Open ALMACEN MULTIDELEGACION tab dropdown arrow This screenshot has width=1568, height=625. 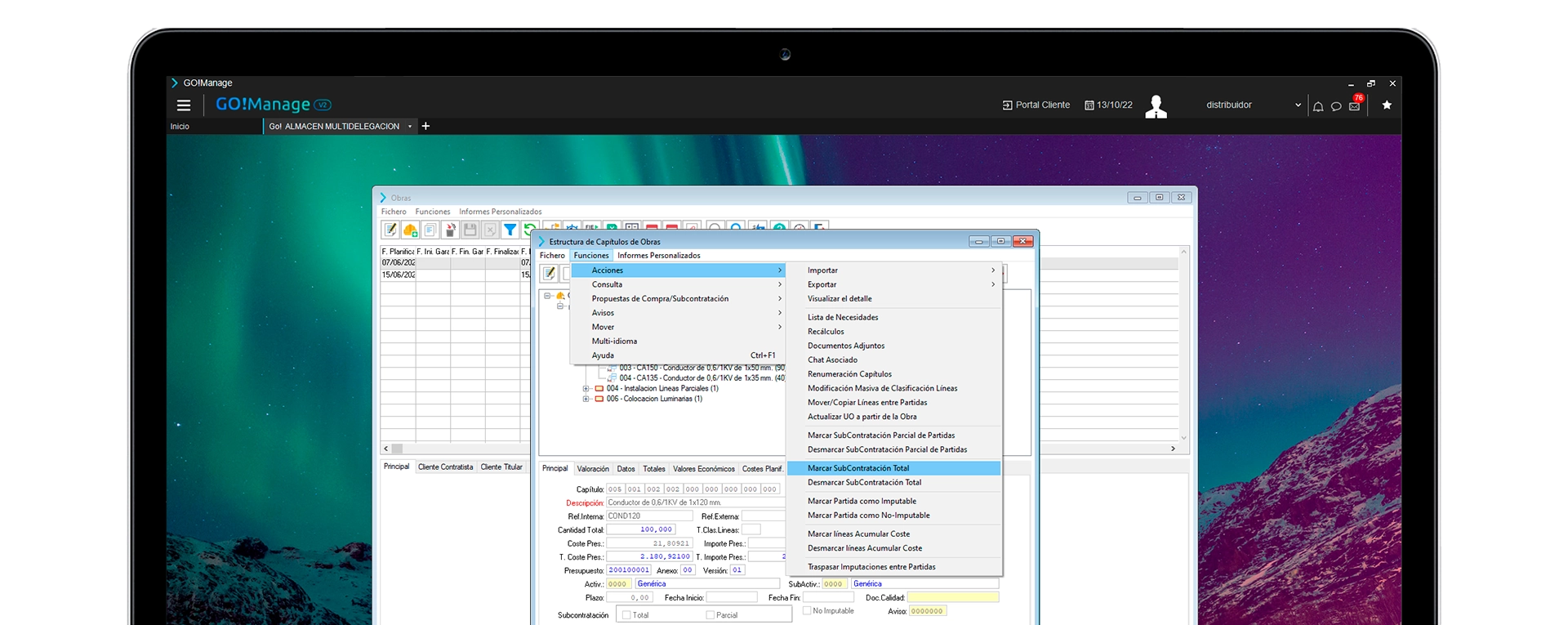click(x=410, y=127)
